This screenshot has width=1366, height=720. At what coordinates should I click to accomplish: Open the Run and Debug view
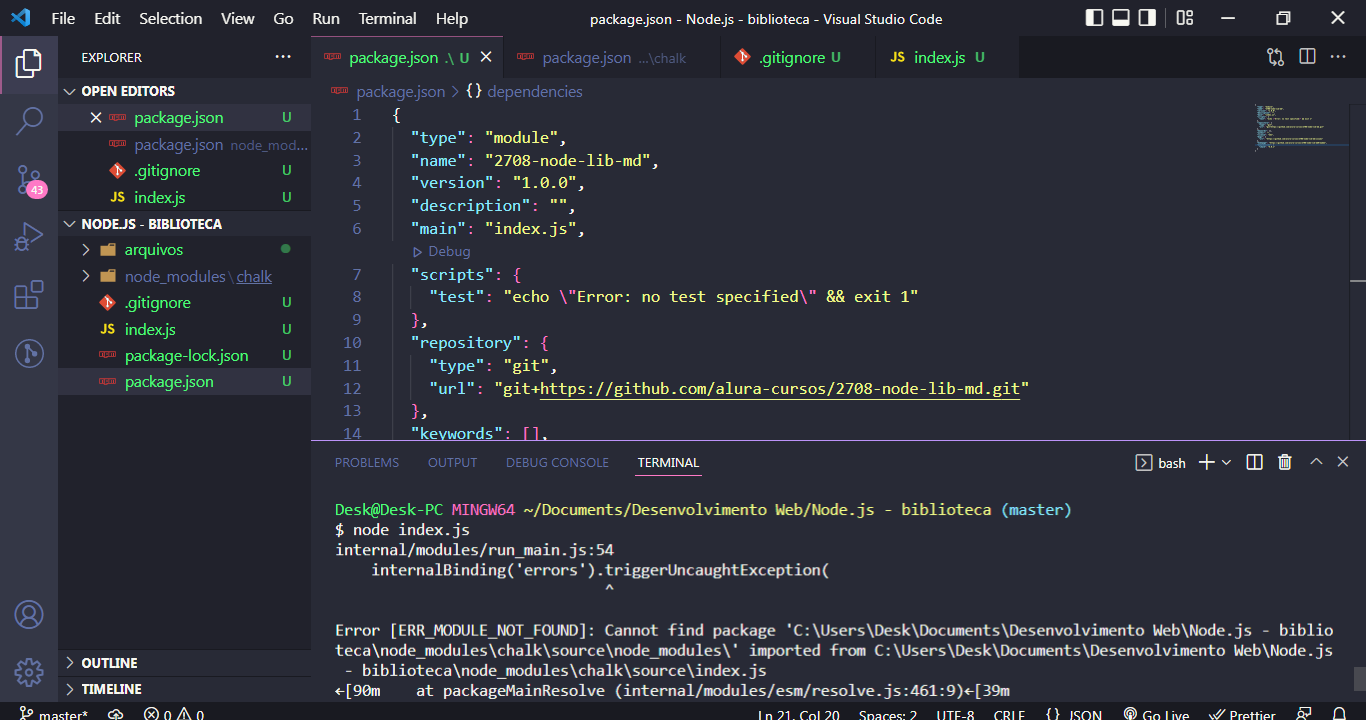point(29,237)
